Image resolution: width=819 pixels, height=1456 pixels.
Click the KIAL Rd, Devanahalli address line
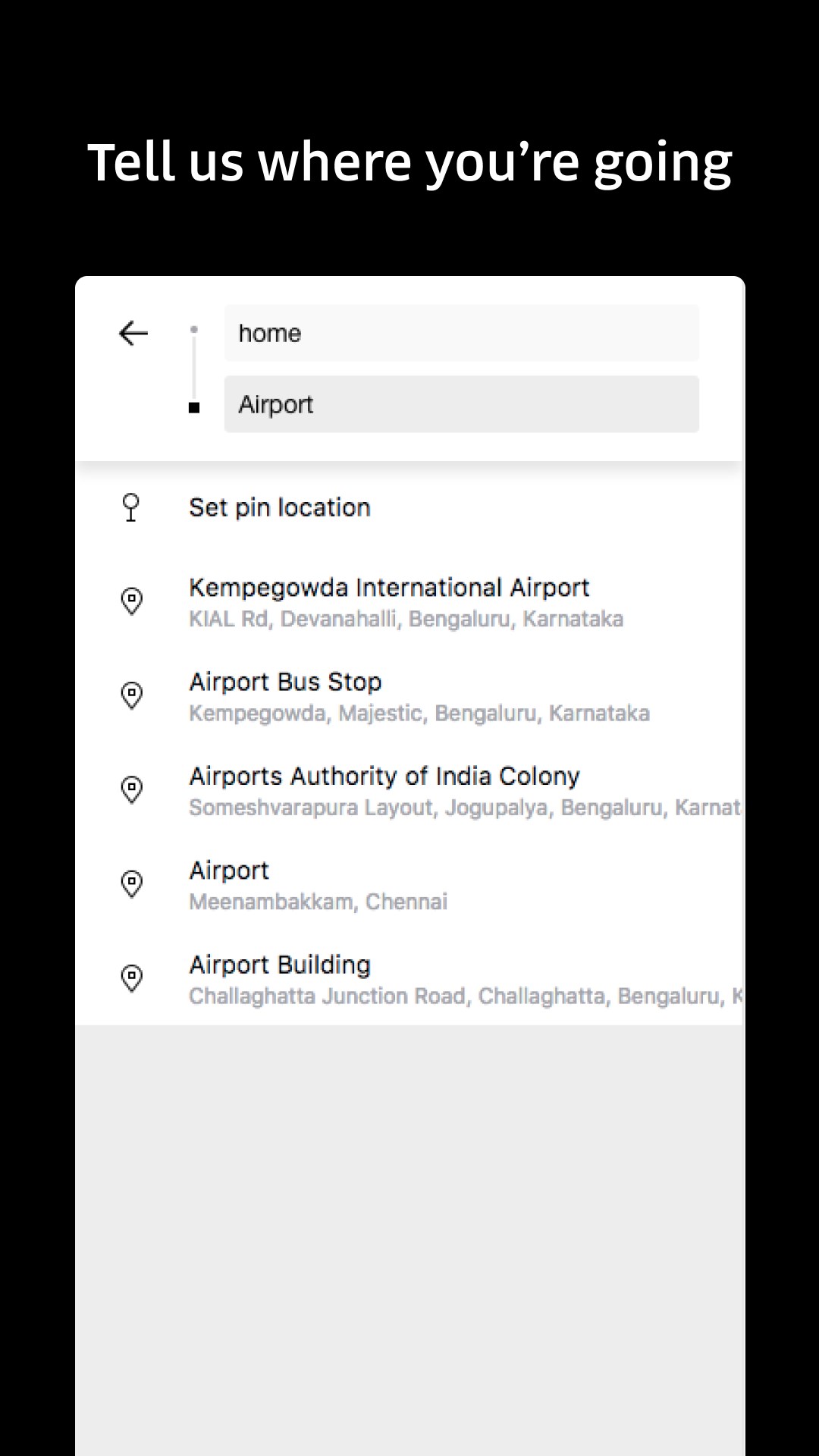(406, 620)
